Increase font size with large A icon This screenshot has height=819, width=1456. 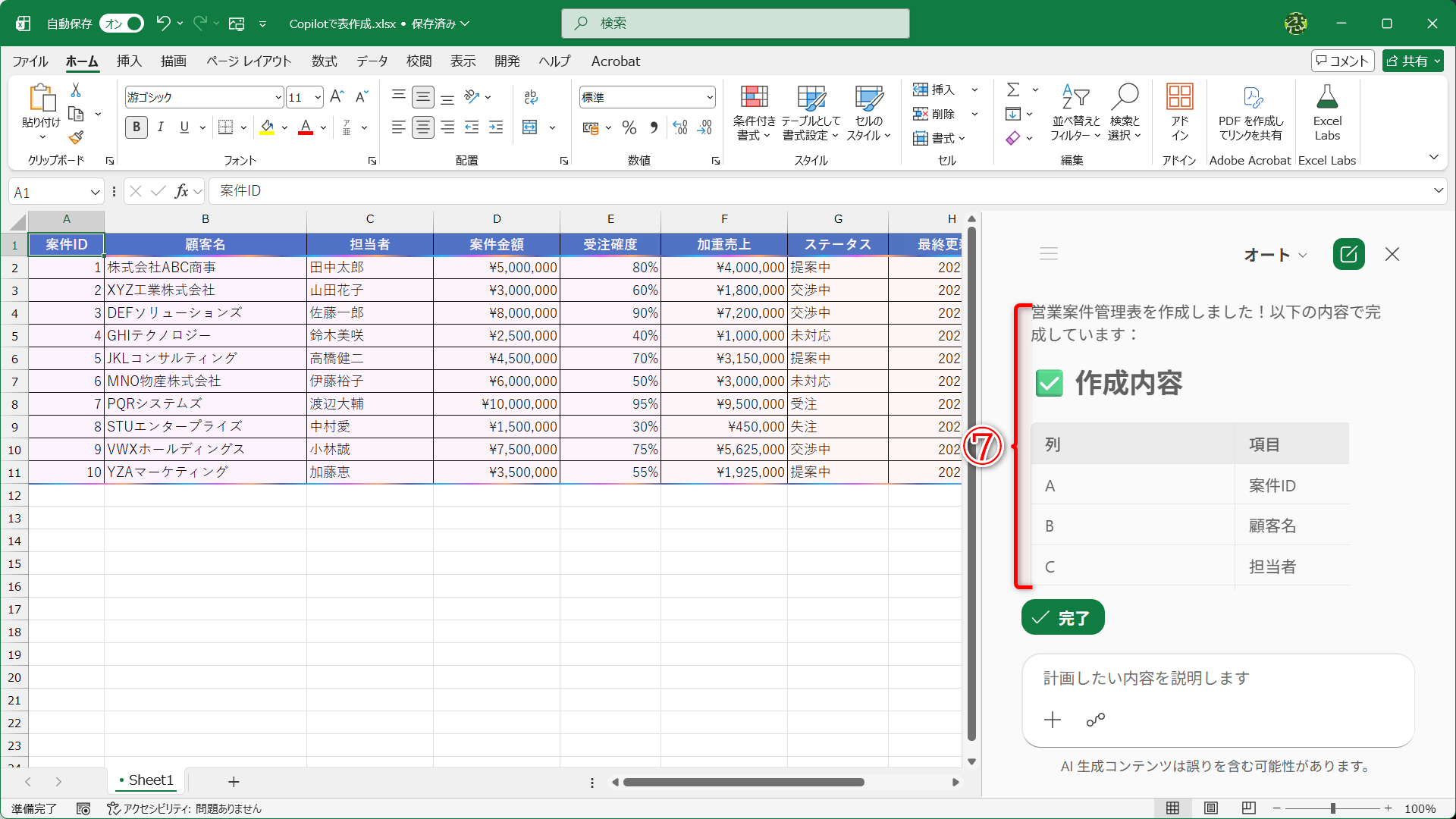point(337,96)
